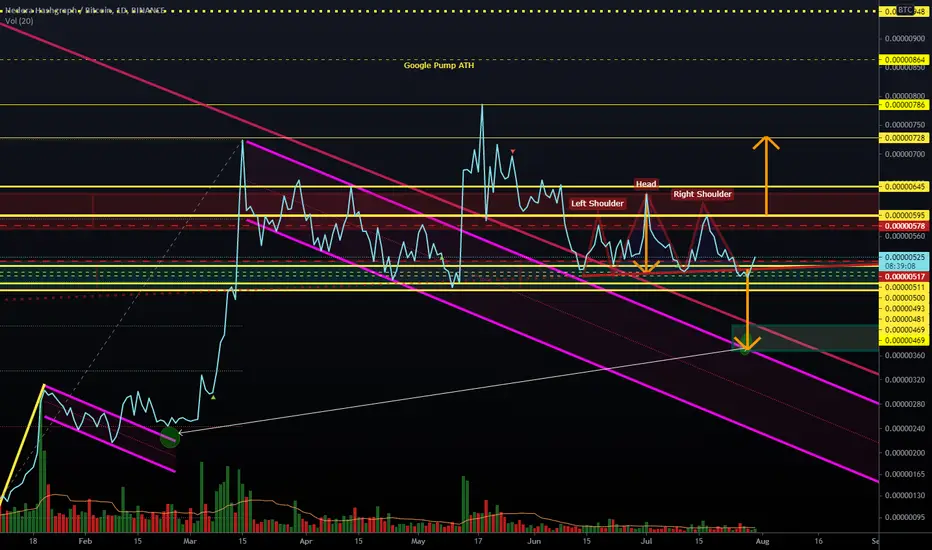The height and width of the screenshot is (550, 932).
Task: Click the 0.00000595 yellow price label
Action: [x=904, y=215]
